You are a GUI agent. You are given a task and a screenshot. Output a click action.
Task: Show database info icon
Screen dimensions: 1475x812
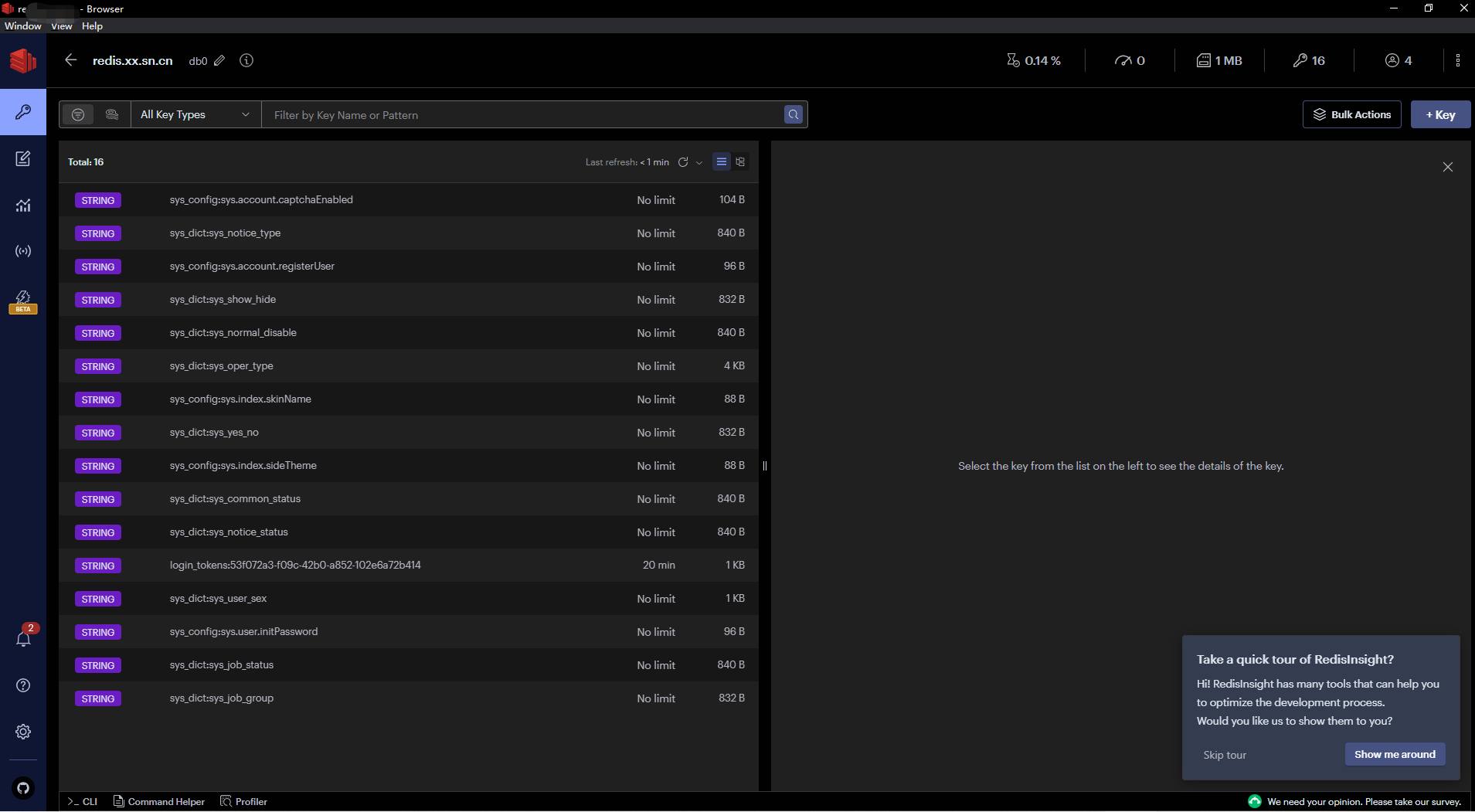pyautogui.click(x=246, y=60)
